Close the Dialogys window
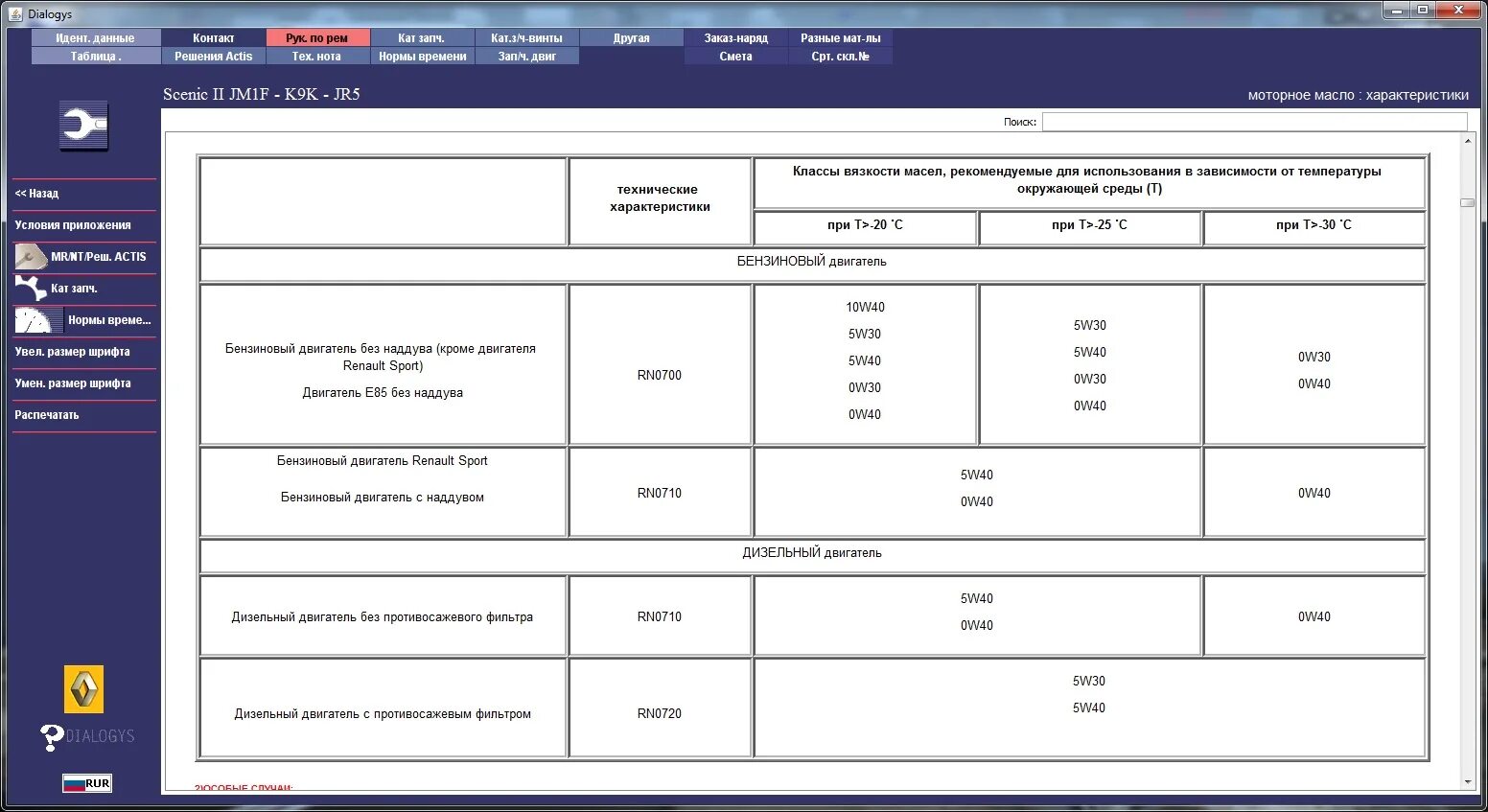Image resolution: width=1488 pixels, height=812 pixels. (x=1459, y=11)
